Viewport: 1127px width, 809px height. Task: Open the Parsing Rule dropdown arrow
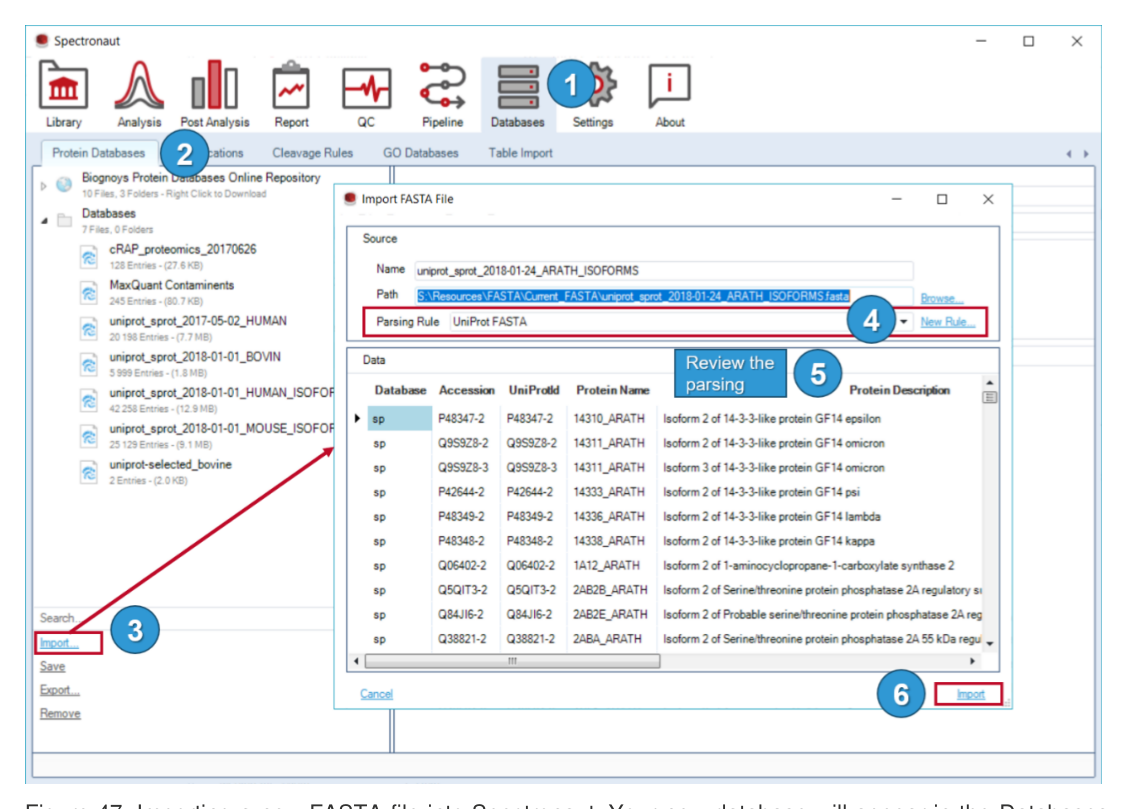pyautogui.click(x=903, y=322)
